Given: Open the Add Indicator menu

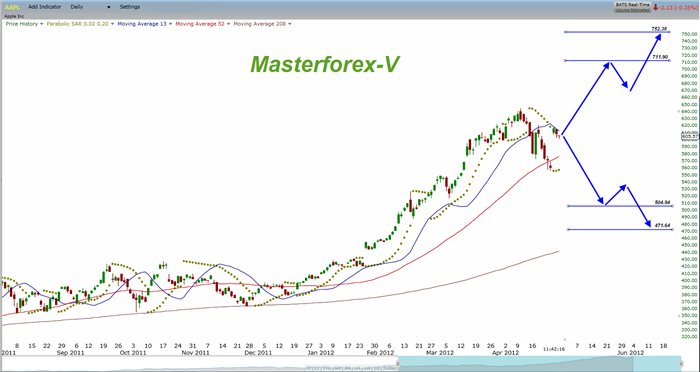Looking at the screenshot, I should tap(44, 7).
